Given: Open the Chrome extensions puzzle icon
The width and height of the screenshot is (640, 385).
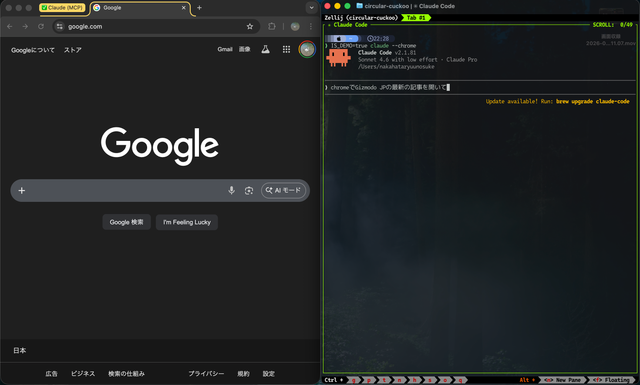Looking at the screenshot, I should pos(272,27).
